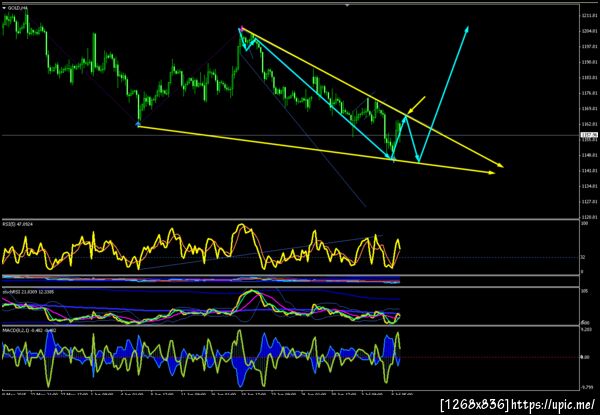The image size is (600, 415).
Task: Click the 1141 price level on axis
Action: (x=588, y=171)
